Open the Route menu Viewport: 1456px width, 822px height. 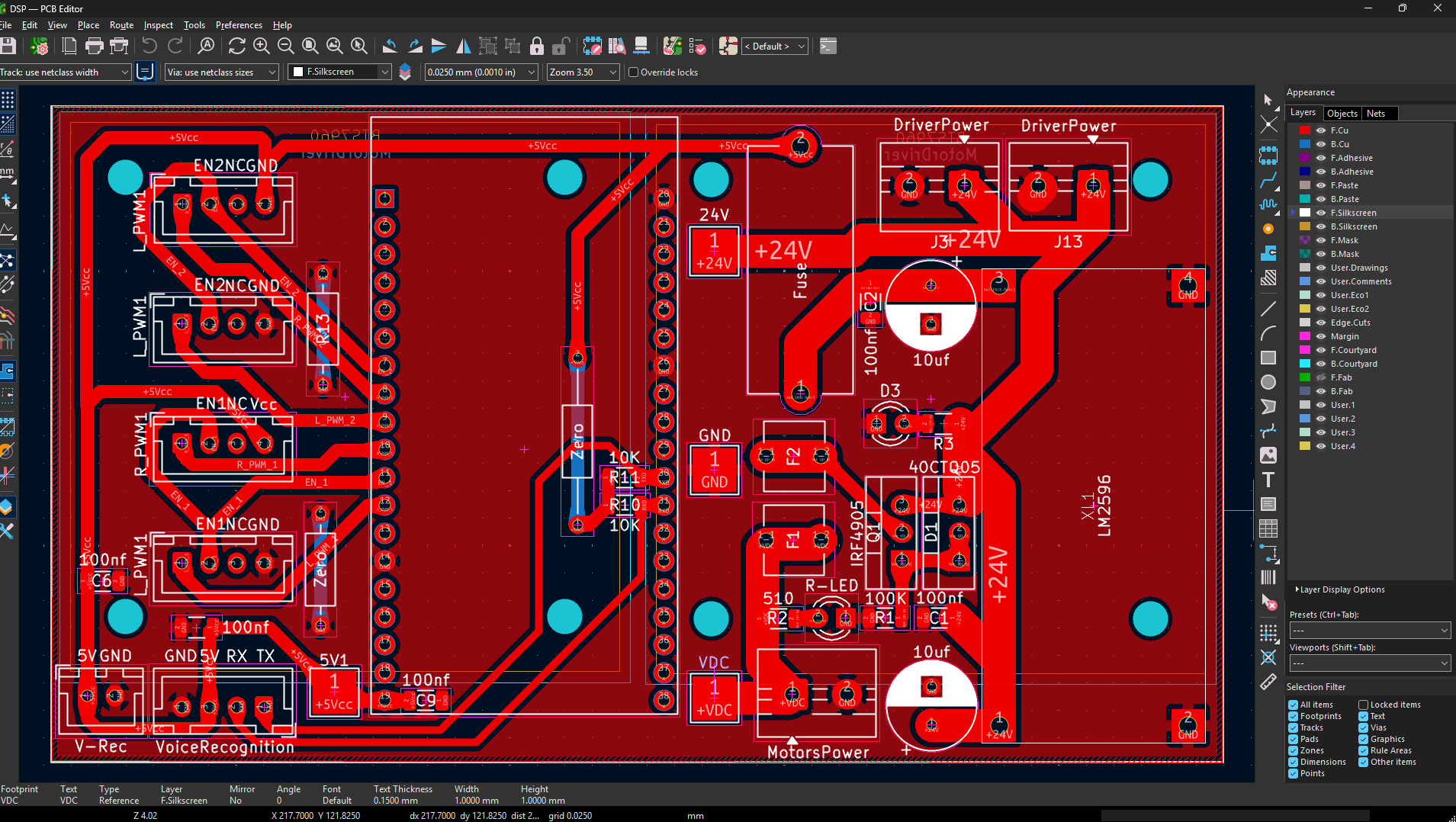point(121,25)
